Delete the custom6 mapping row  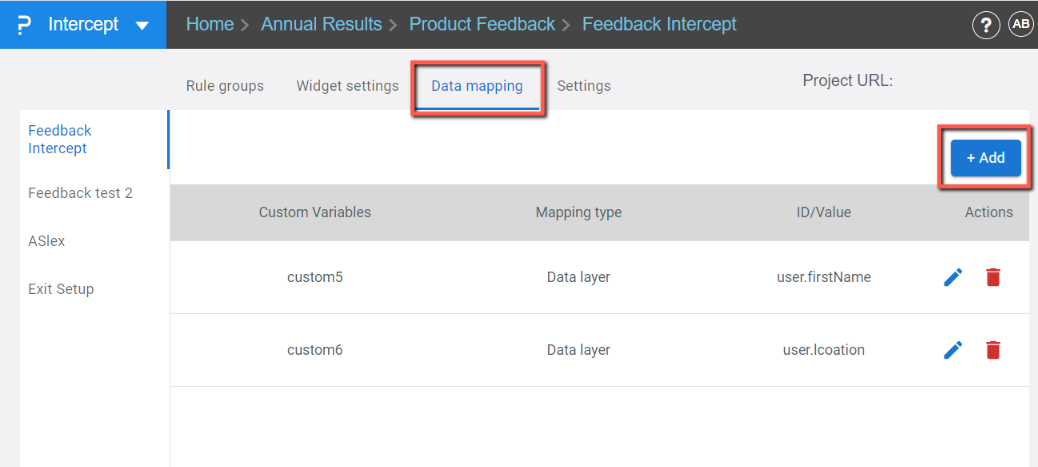coord(992,350)
